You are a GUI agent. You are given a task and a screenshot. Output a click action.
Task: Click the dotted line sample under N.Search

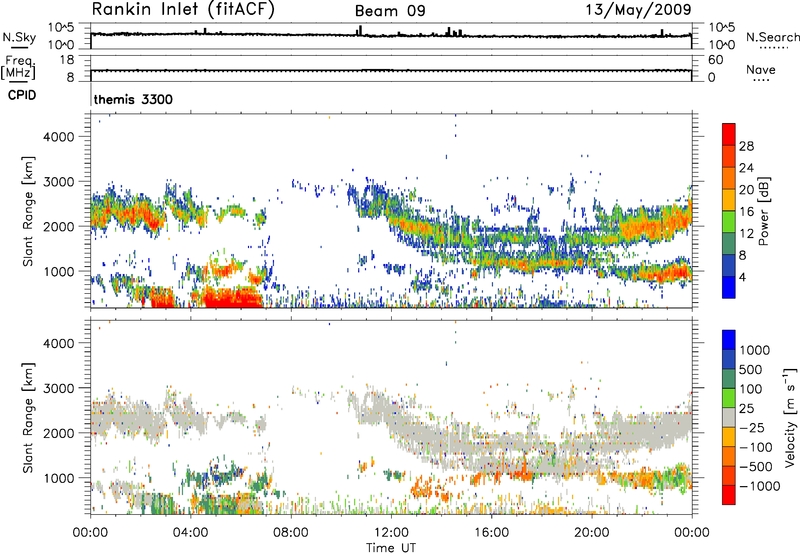[x=773, y=48]
